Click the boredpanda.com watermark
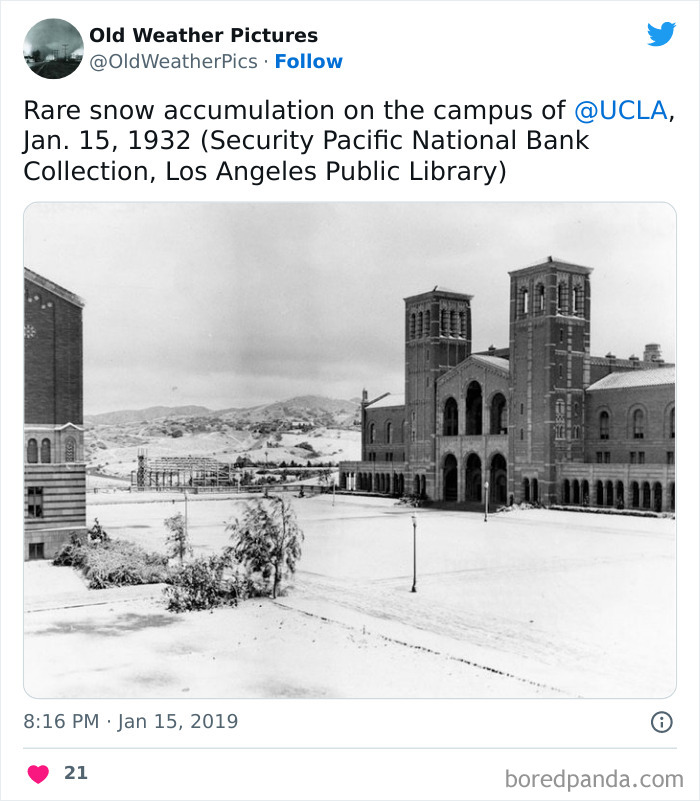Image resolution: width=700 pixels, height=801 pixels. pos(594,778)
